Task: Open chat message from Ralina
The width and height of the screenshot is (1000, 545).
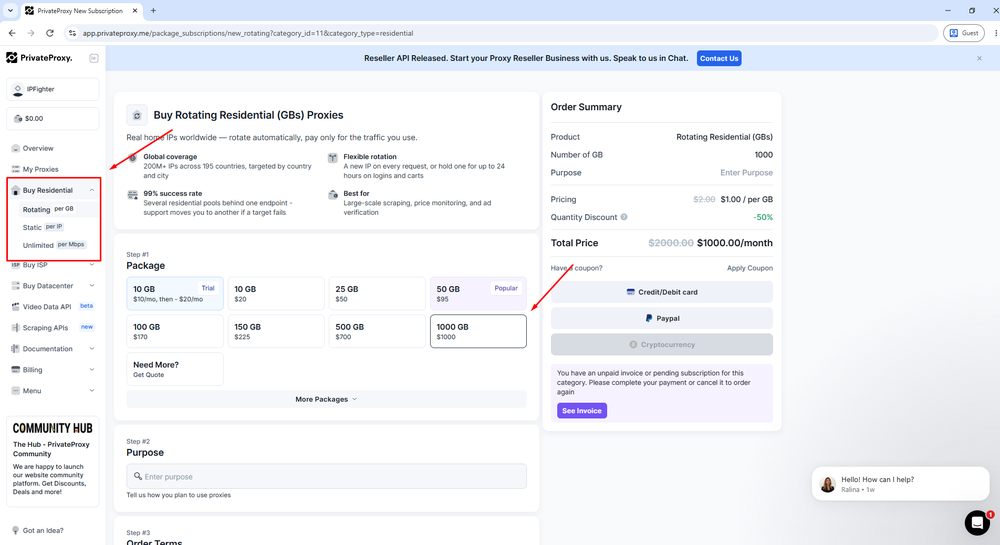Action: point(900,484)
